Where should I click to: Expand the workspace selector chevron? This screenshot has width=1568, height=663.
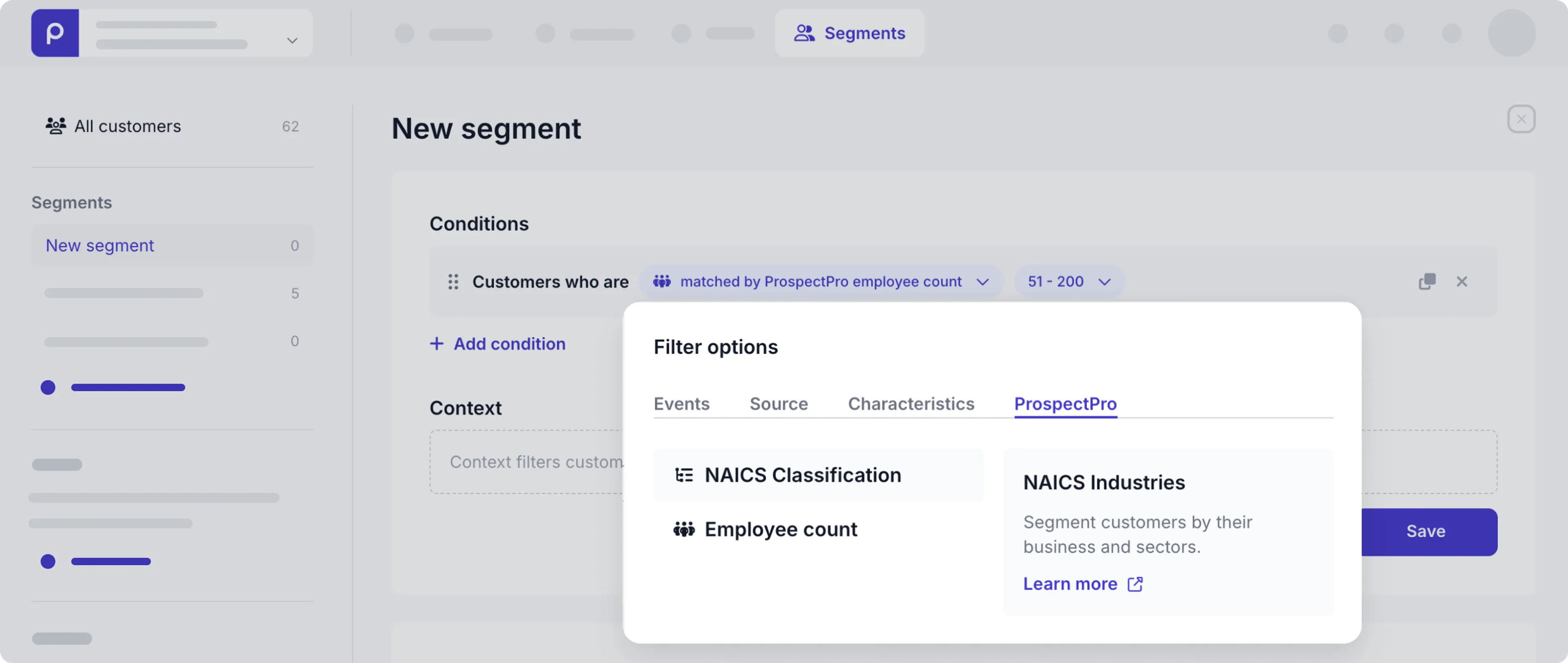292,40
